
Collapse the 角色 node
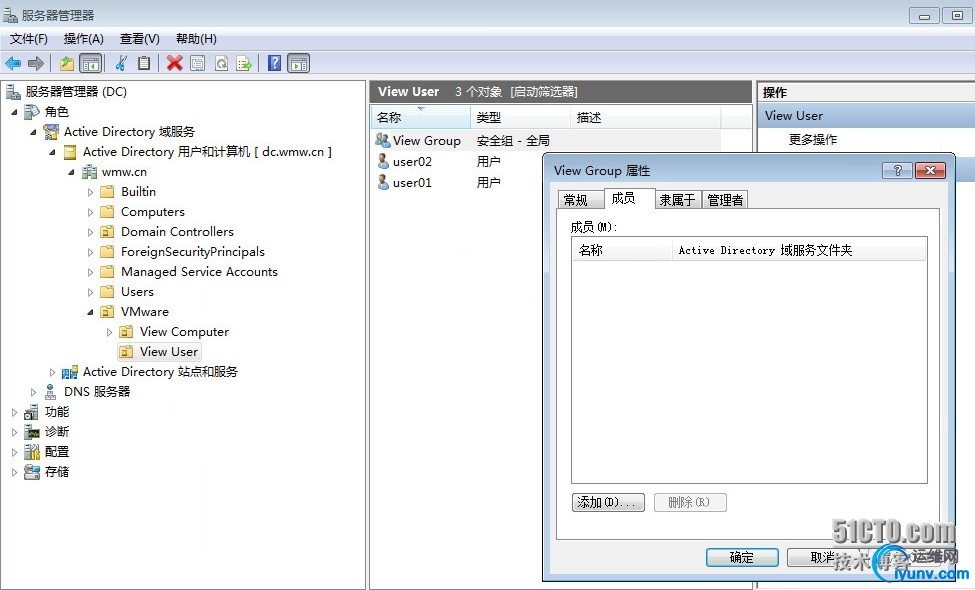pos(14,112)
